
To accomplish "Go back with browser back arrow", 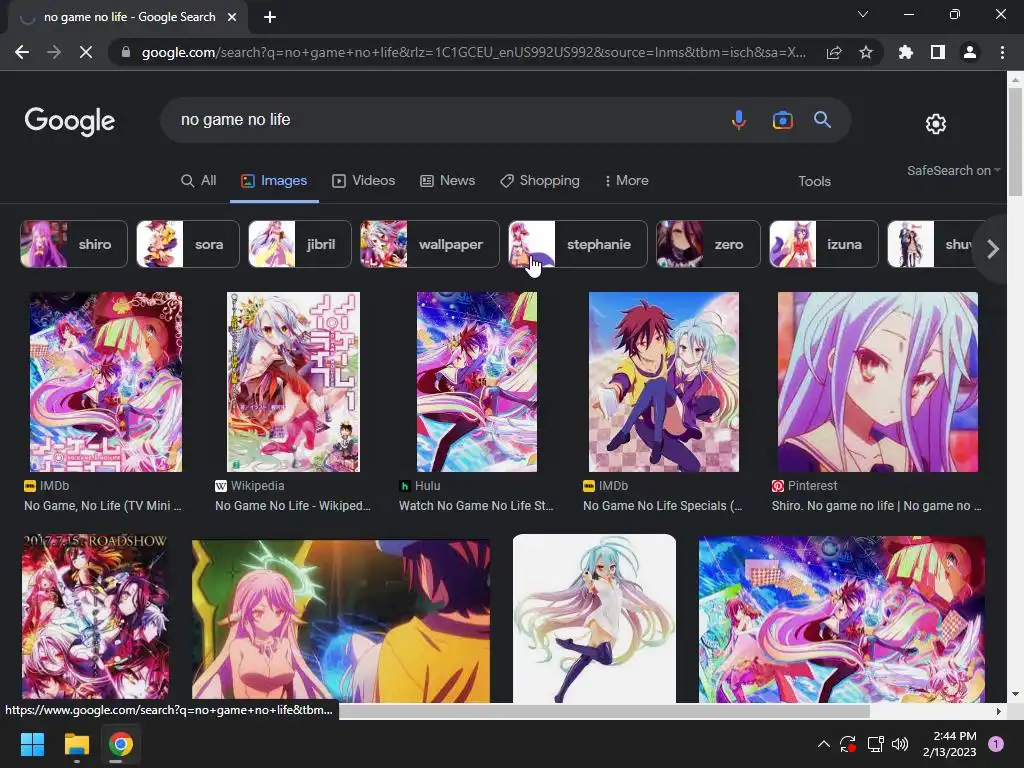I will coord(22,52).
